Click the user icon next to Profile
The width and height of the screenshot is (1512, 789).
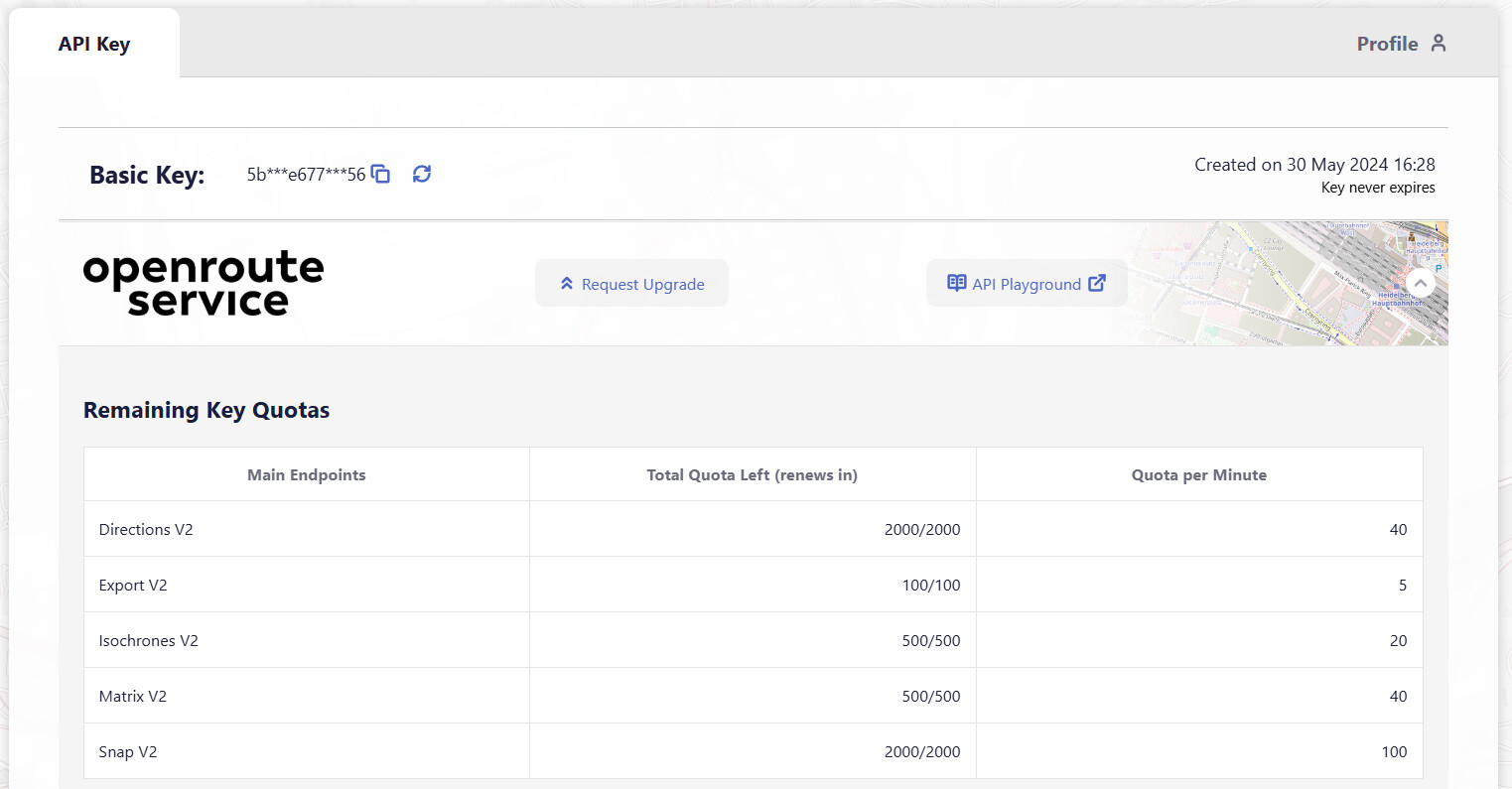click(x=1439, y=44)
